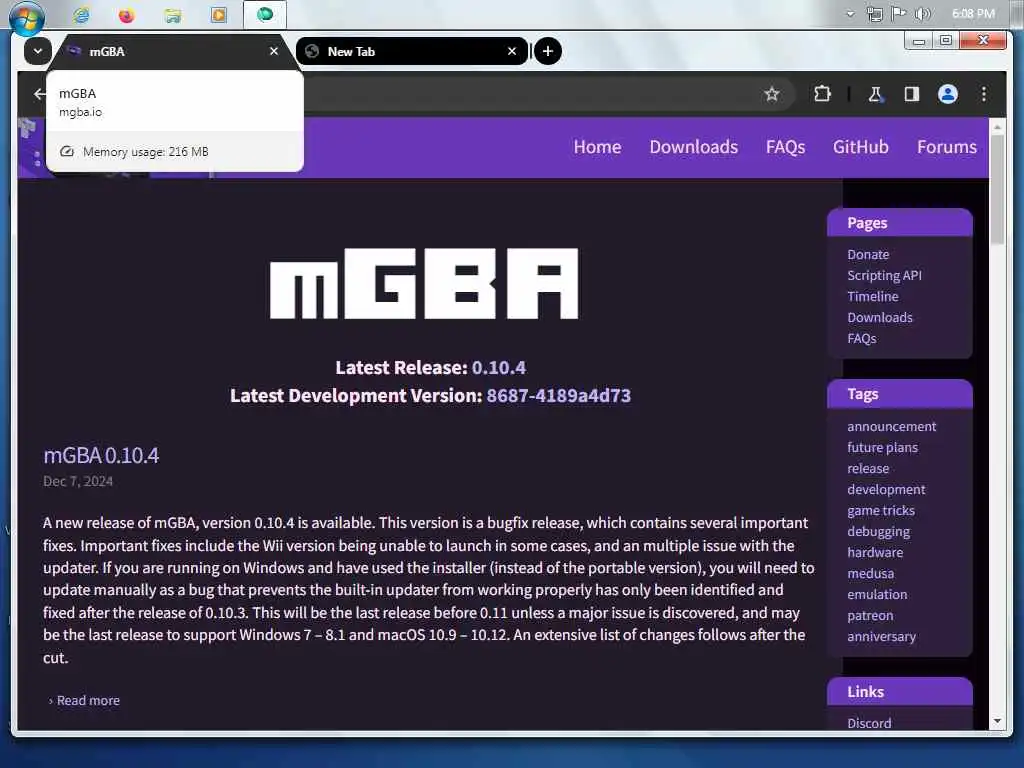Select the hardware tag
The image size is (1024, 768).
875,552
